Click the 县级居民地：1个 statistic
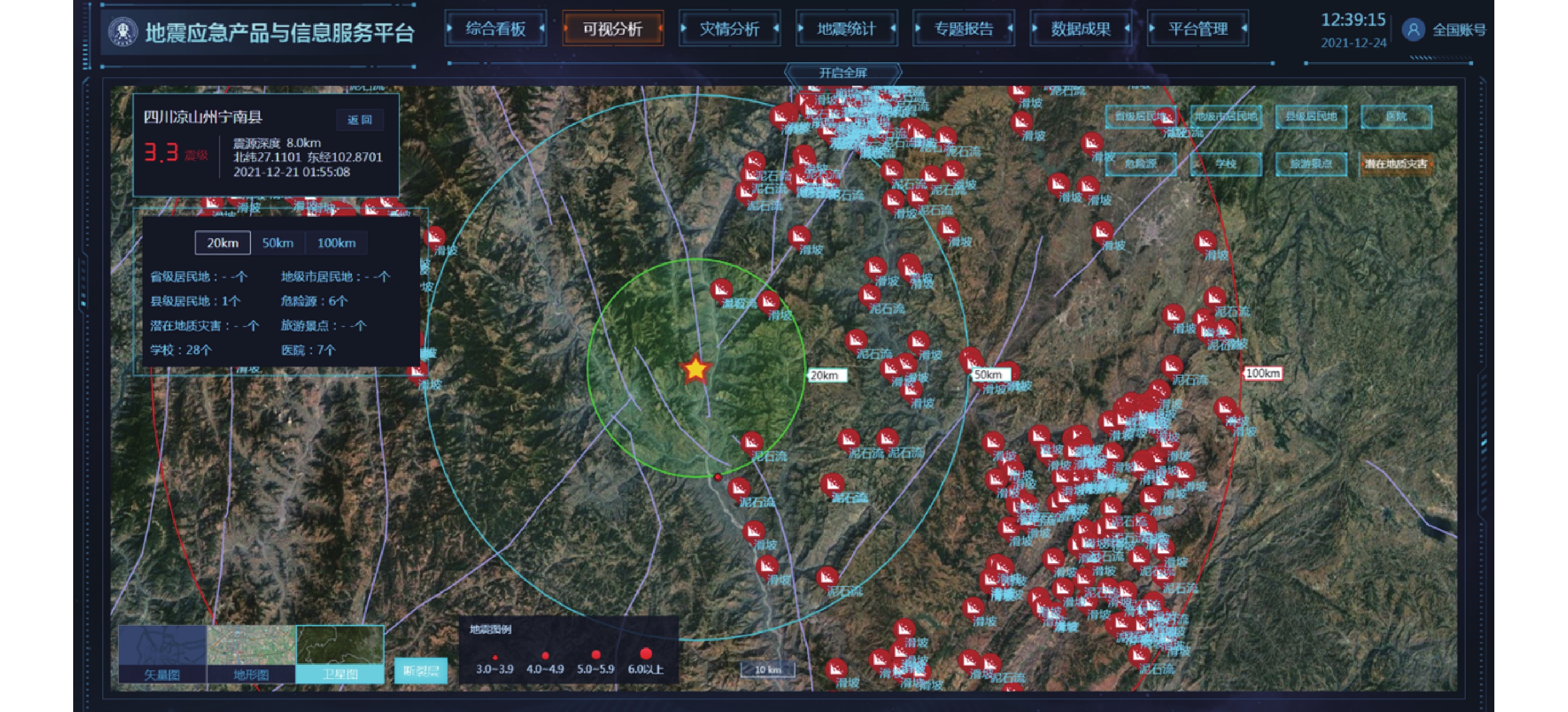 (x=196, y=301)
